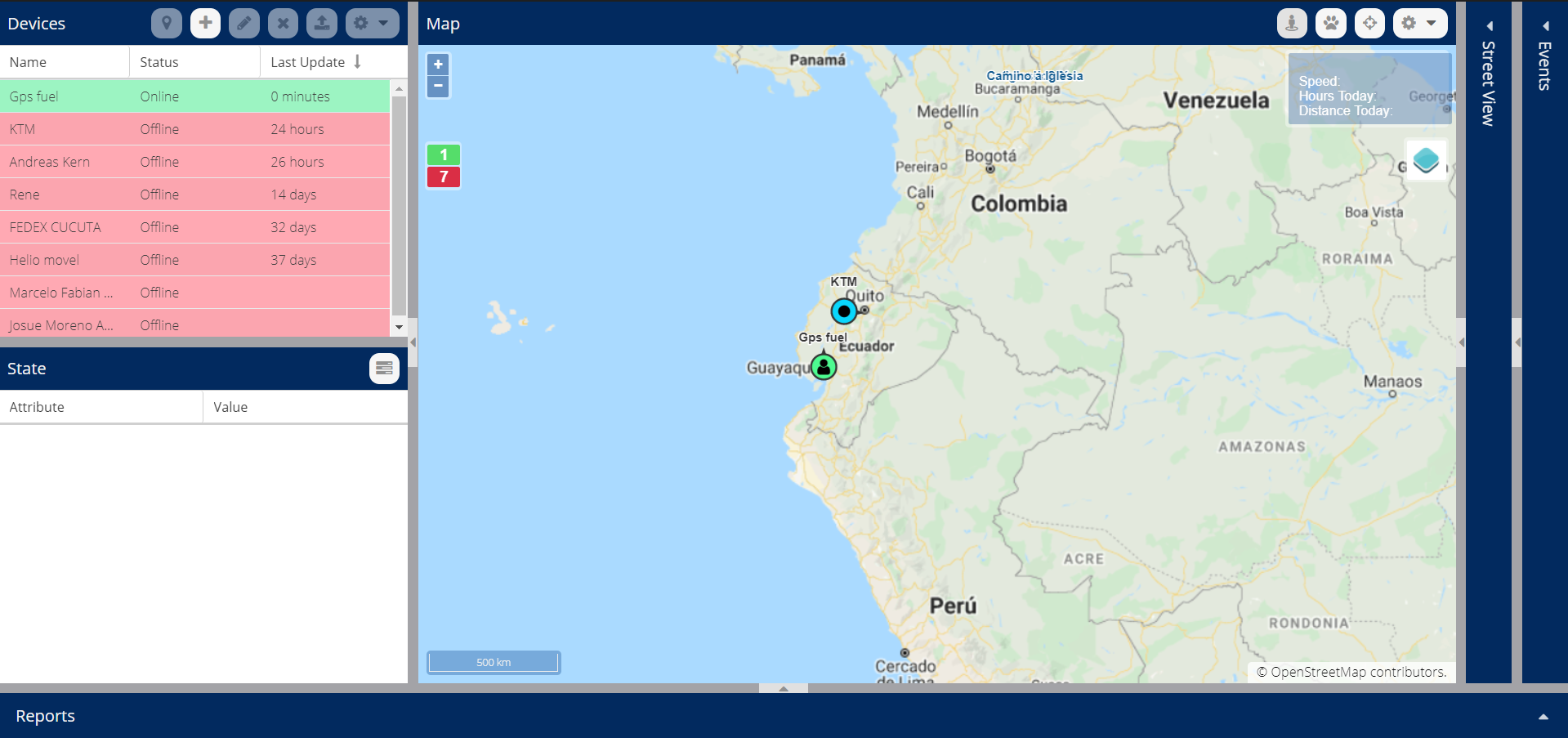
Task: Sort devices by Status column header
Action: [x=195, y=62]
